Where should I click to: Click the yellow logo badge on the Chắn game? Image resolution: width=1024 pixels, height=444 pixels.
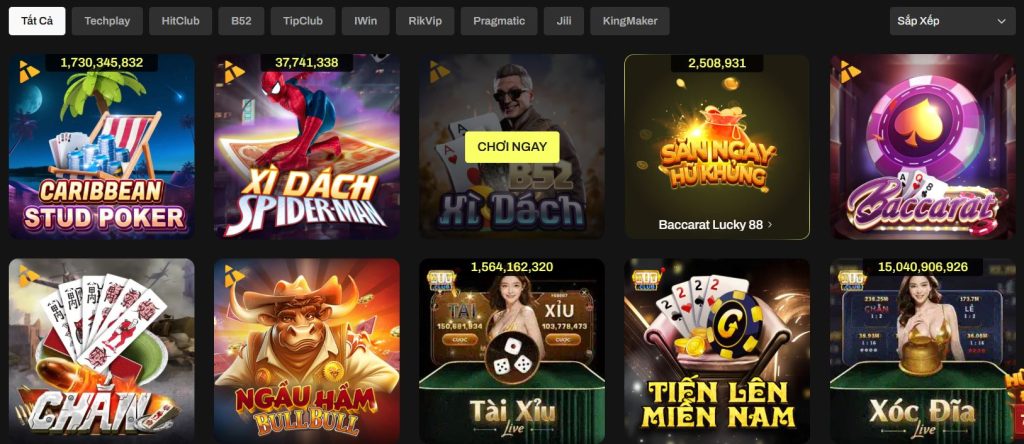tap(29, 276)
